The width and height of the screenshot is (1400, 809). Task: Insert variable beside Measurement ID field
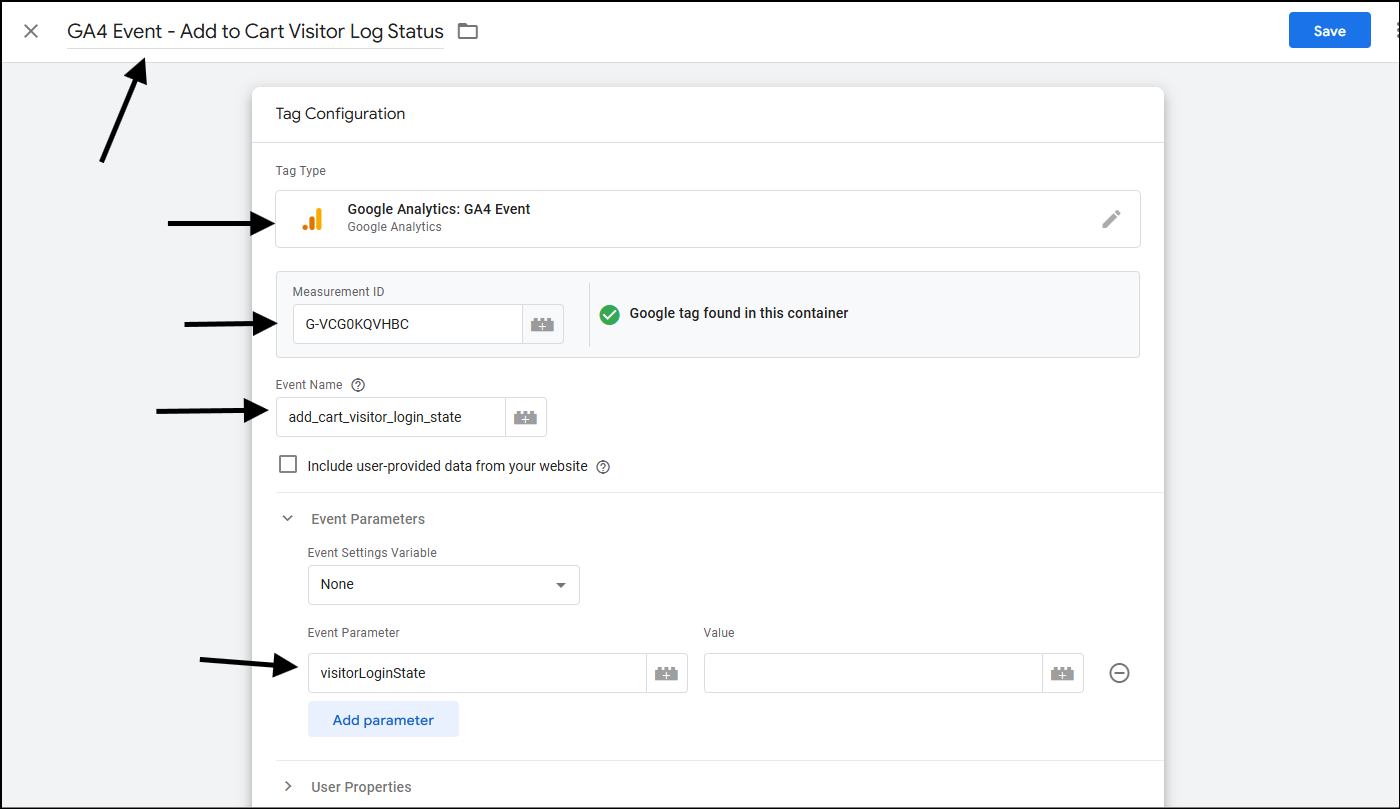[543, 324]
